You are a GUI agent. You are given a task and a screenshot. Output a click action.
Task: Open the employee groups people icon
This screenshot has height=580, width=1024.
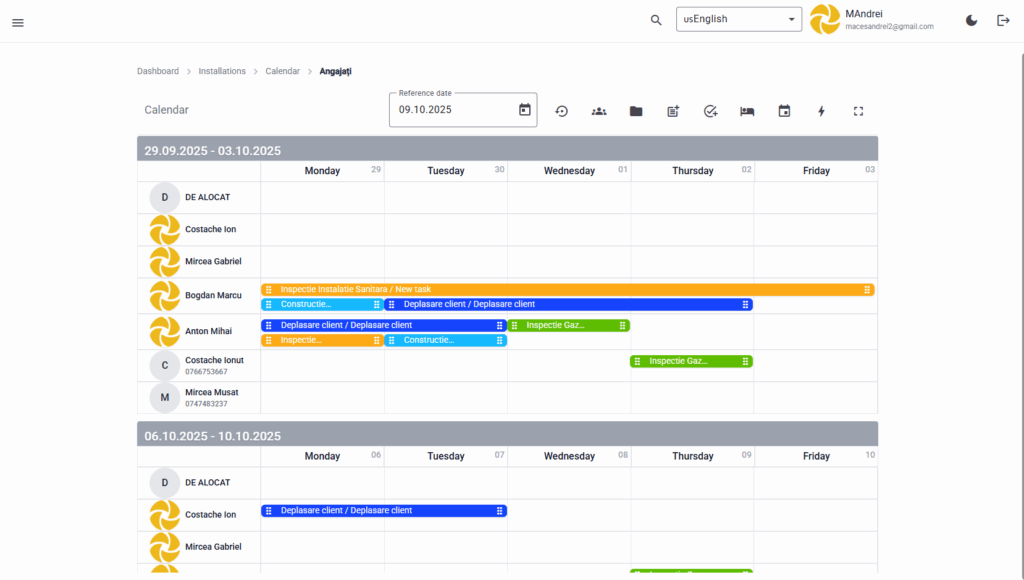coord(599,111)
